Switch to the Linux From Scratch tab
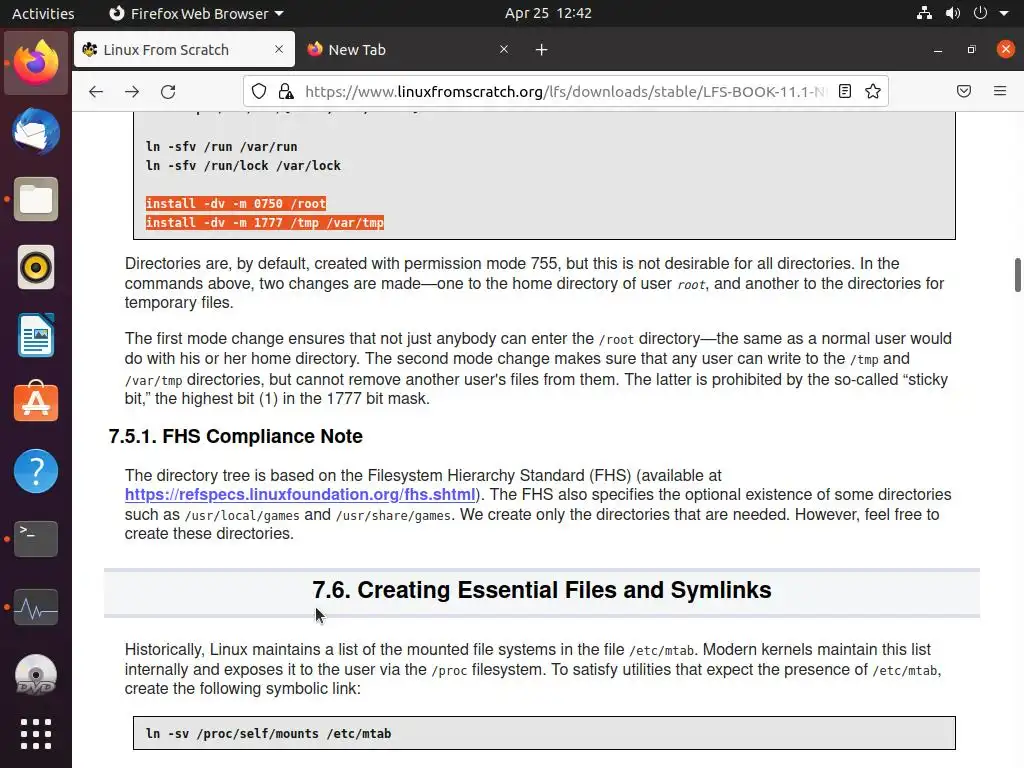Screen dimensions: 1024x768 184,50
